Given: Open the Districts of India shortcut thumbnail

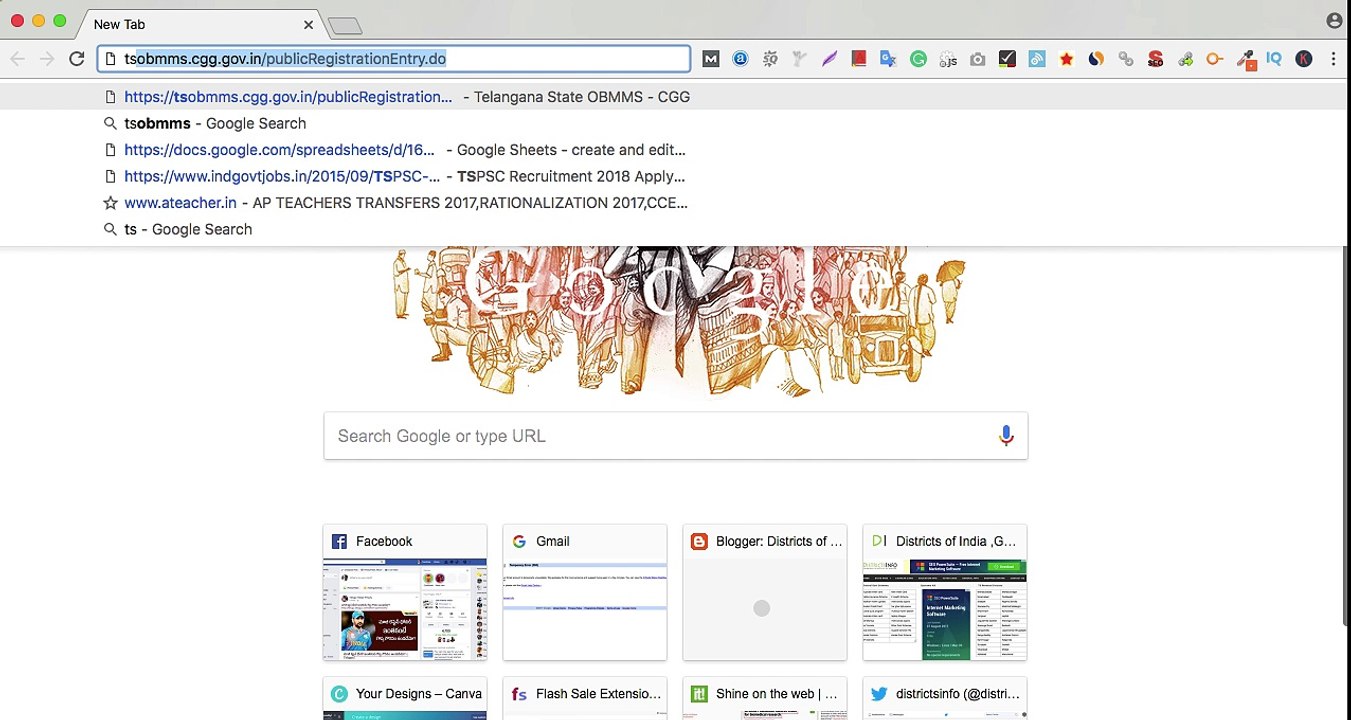Looking at the screenshot, I should (x=945, y=592).
